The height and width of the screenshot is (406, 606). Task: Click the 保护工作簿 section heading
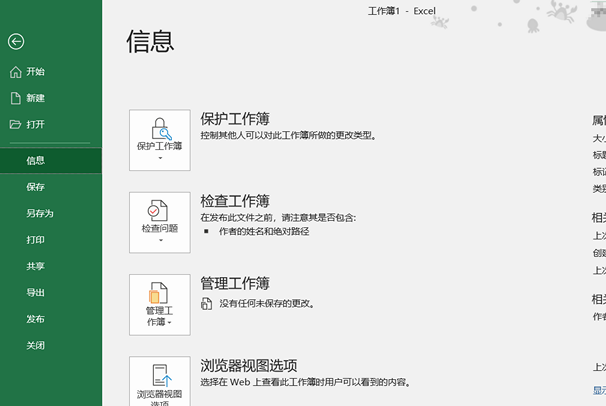(x=235, y=119)
